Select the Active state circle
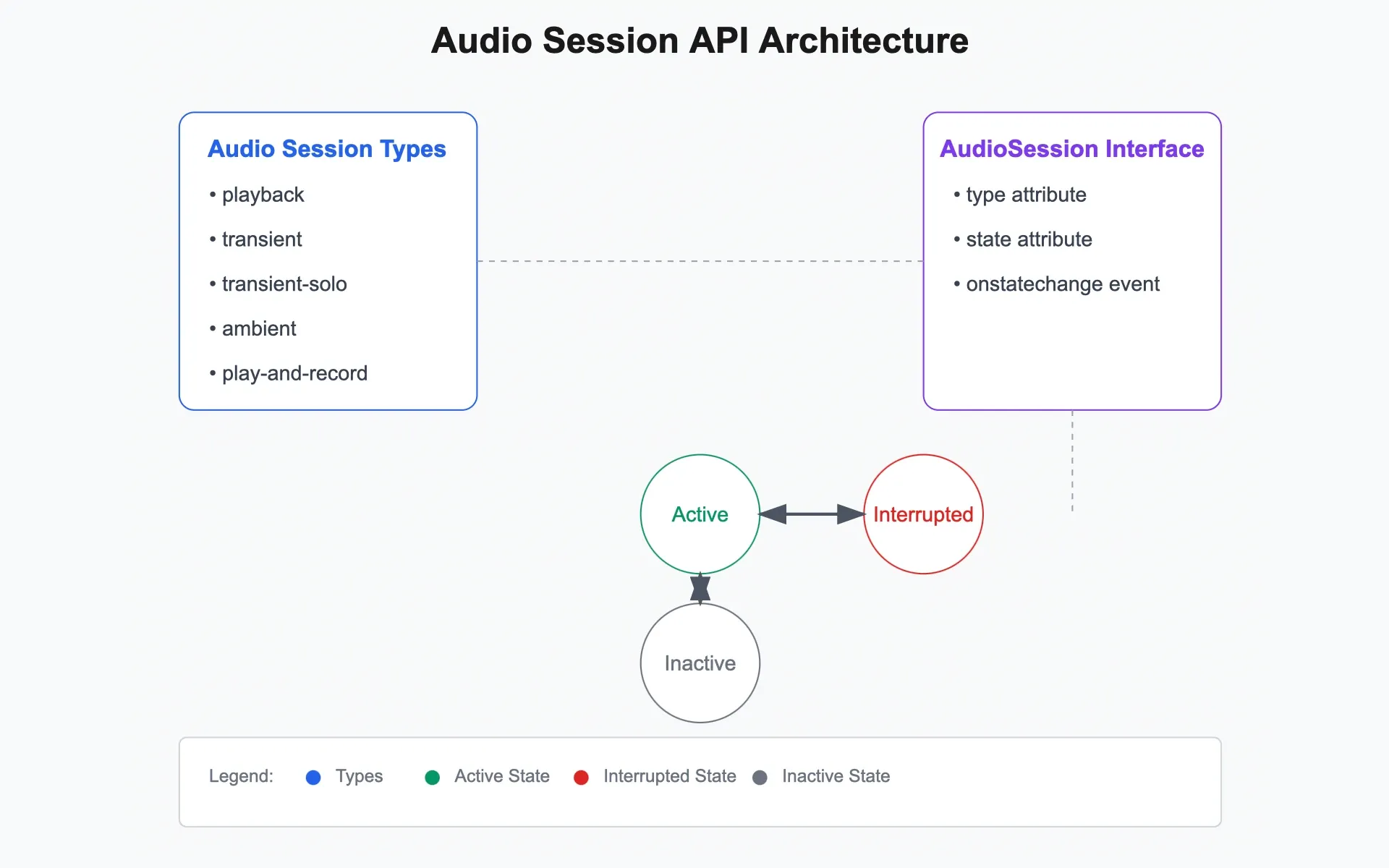 [x=699, y=514]
